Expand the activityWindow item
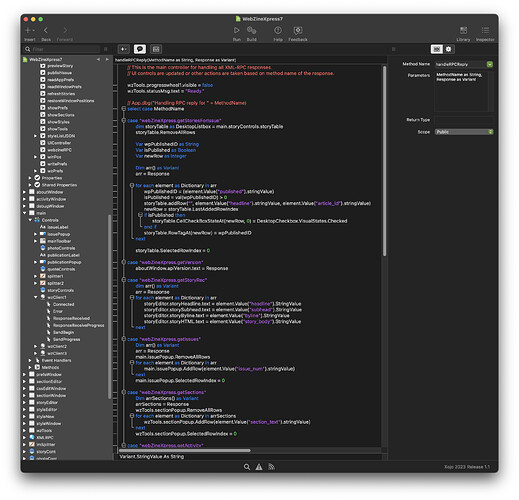 tap(24, 199)
